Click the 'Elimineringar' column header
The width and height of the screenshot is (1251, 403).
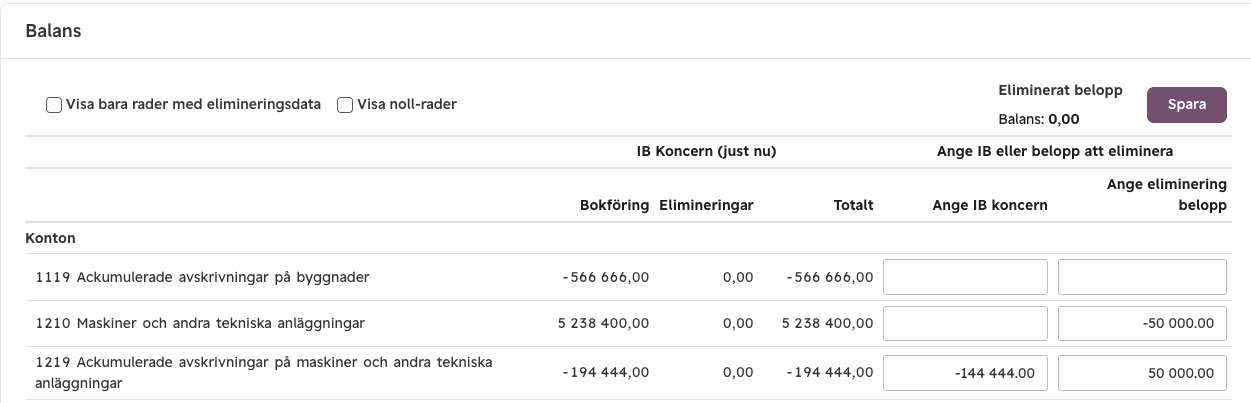[x=705, y=205]
